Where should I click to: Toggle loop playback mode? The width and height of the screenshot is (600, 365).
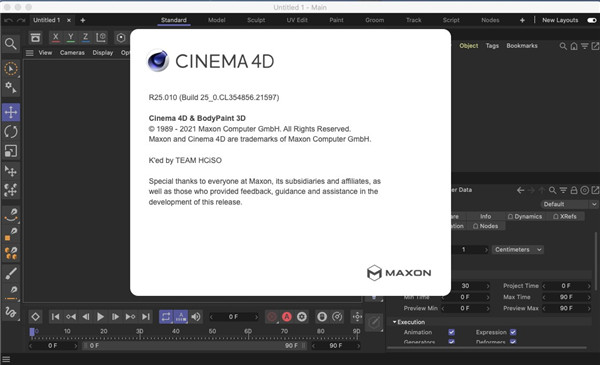point(166,317)
